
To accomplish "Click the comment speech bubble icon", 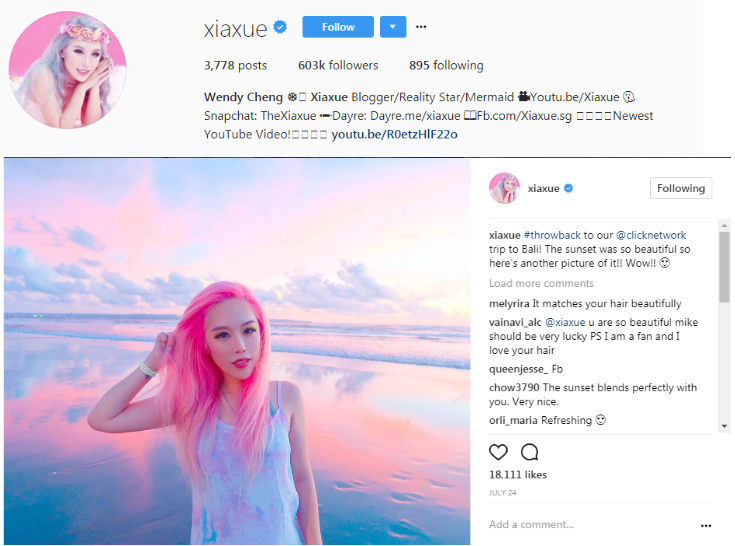I will point(530,452).
